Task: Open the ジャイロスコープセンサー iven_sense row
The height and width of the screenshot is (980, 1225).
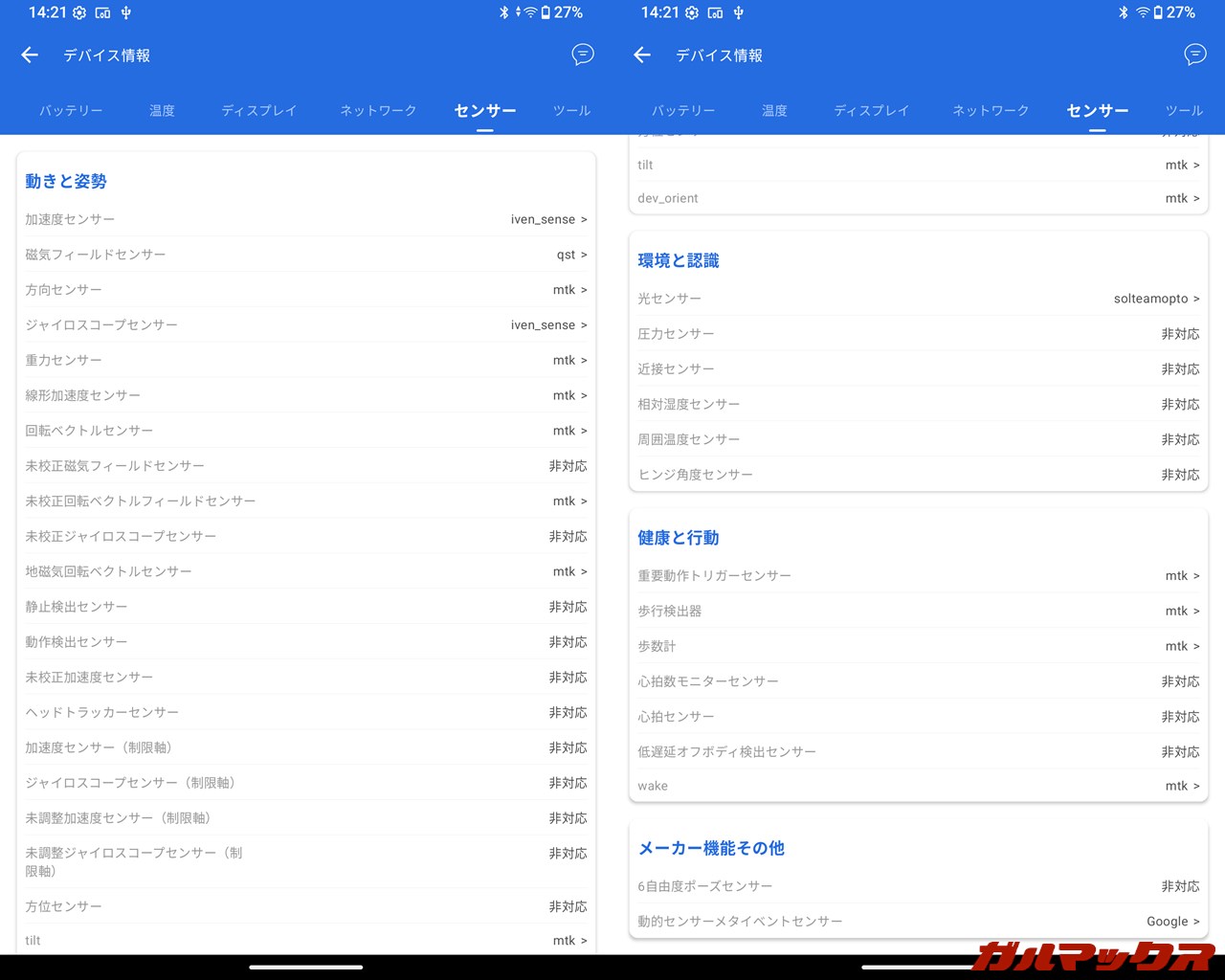Action: tap(548, 325)
